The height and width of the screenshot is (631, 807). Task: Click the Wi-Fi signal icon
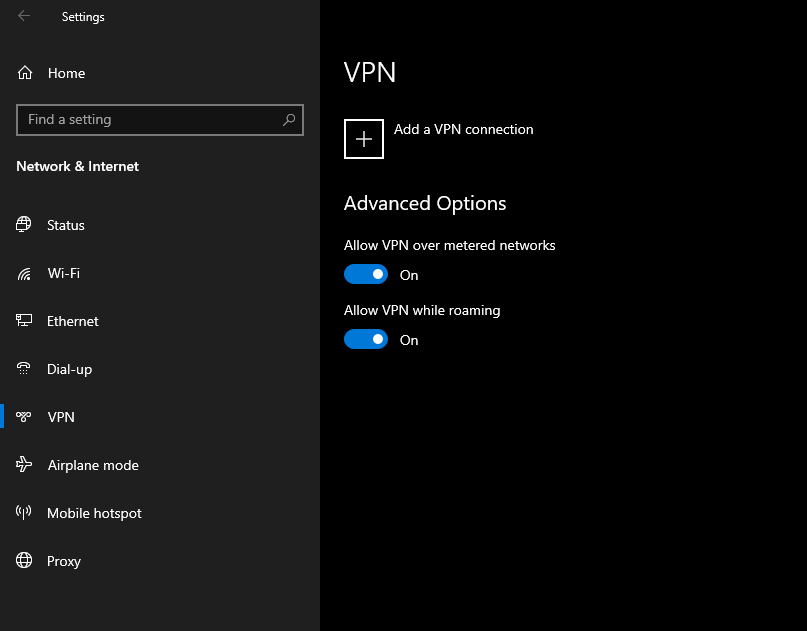[24, 273]
